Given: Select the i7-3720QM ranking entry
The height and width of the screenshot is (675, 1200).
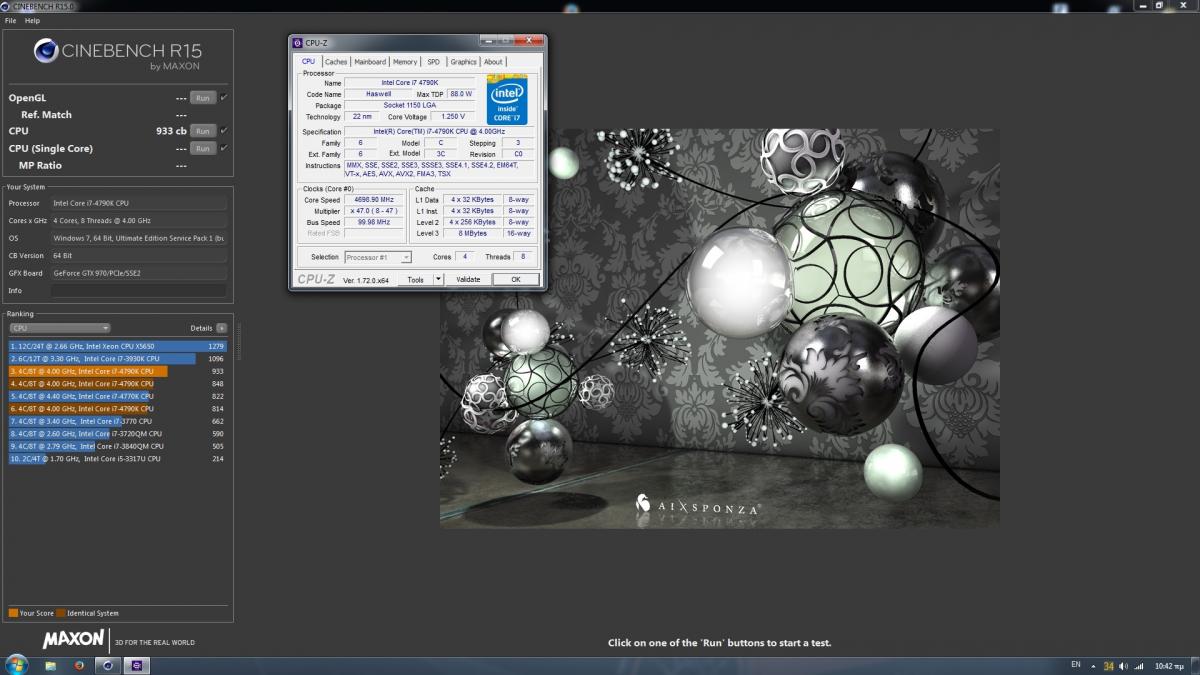Looking at the screenshot, I should [x=118, y=433].
